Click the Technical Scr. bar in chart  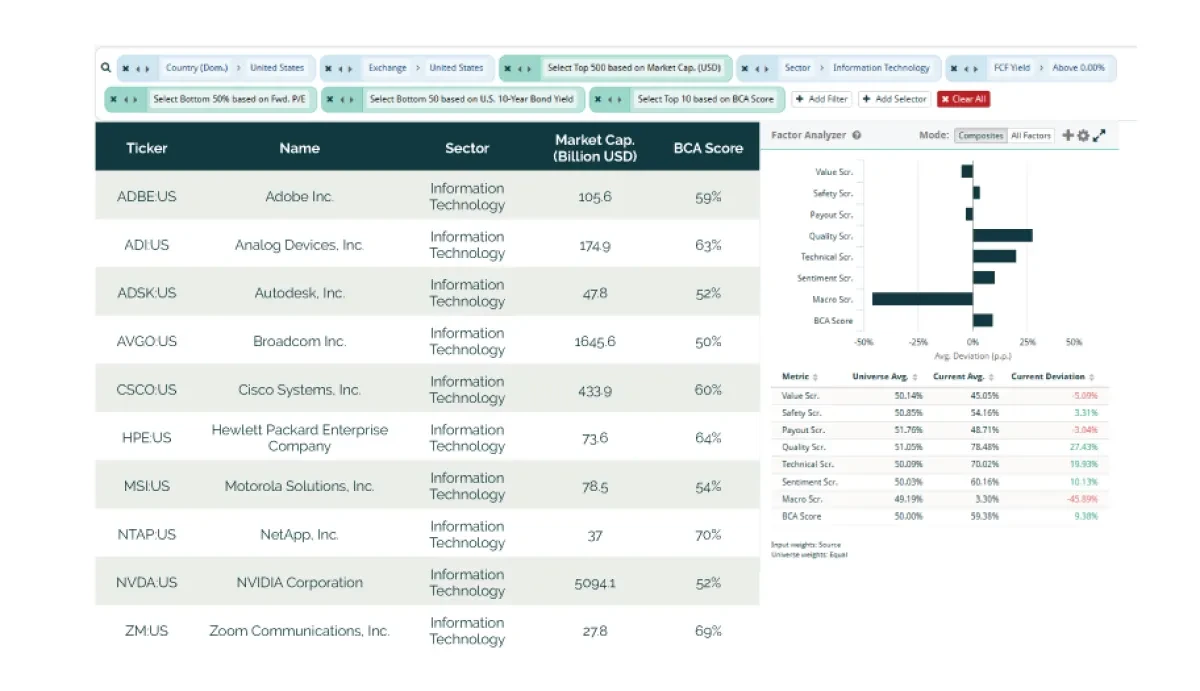994,256
